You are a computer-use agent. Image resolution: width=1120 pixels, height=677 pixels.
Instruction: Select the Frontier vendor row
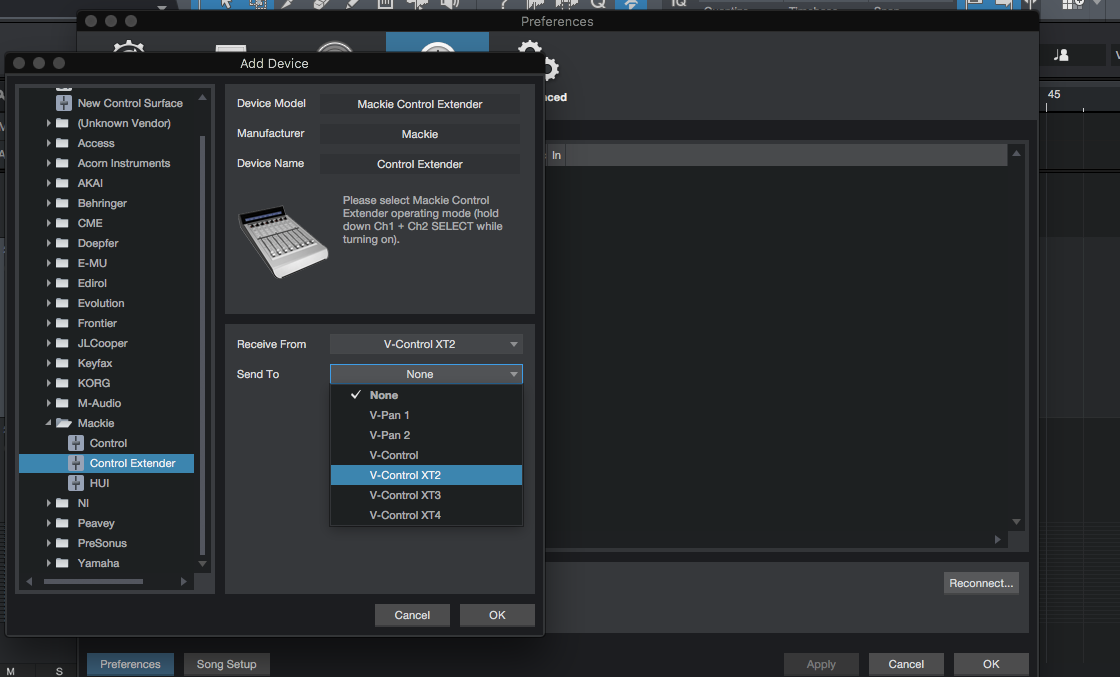pyautogui.click(x=106, y=323)
